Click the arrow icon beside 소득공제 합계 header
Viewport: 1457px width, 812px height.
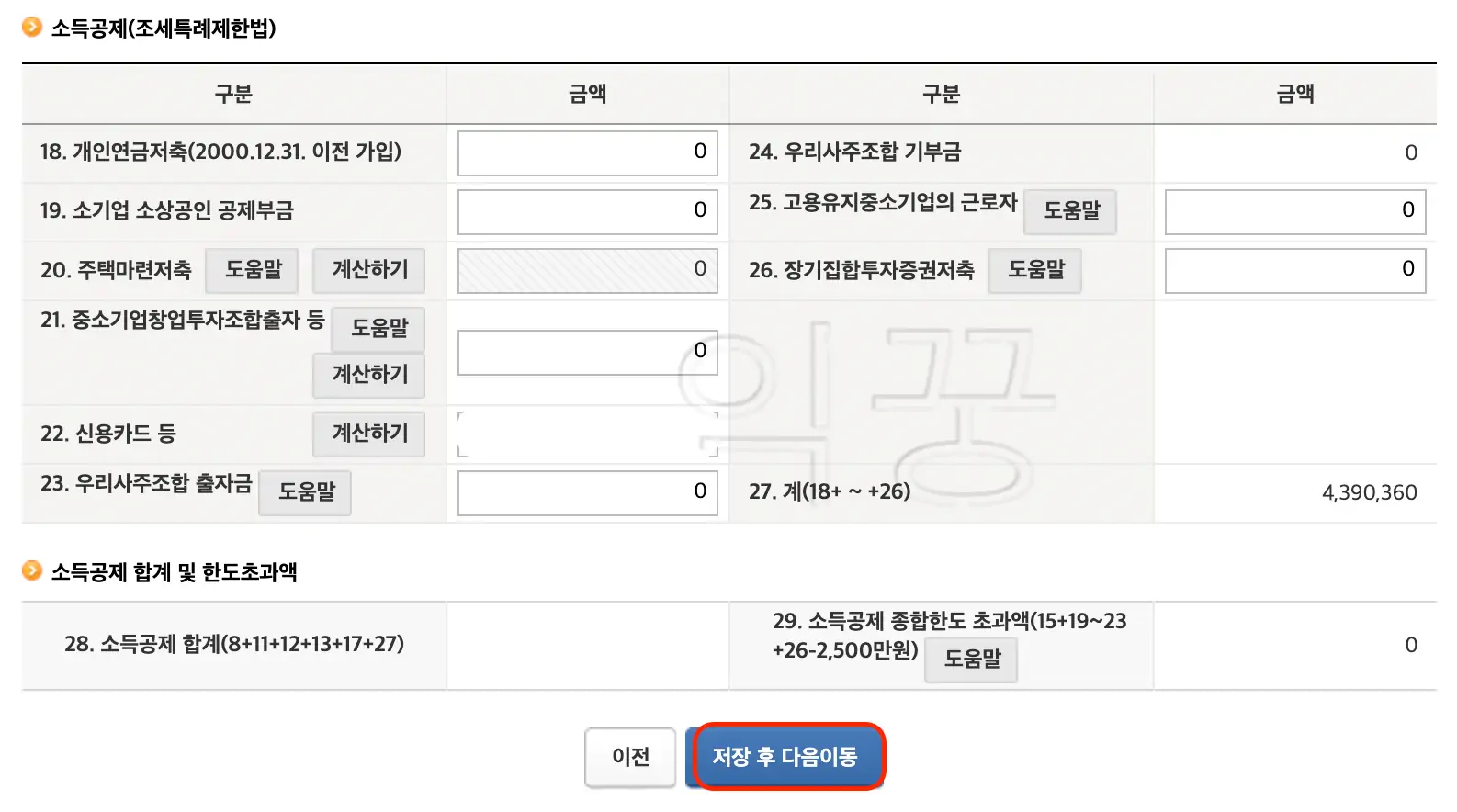tap(30, 570)
